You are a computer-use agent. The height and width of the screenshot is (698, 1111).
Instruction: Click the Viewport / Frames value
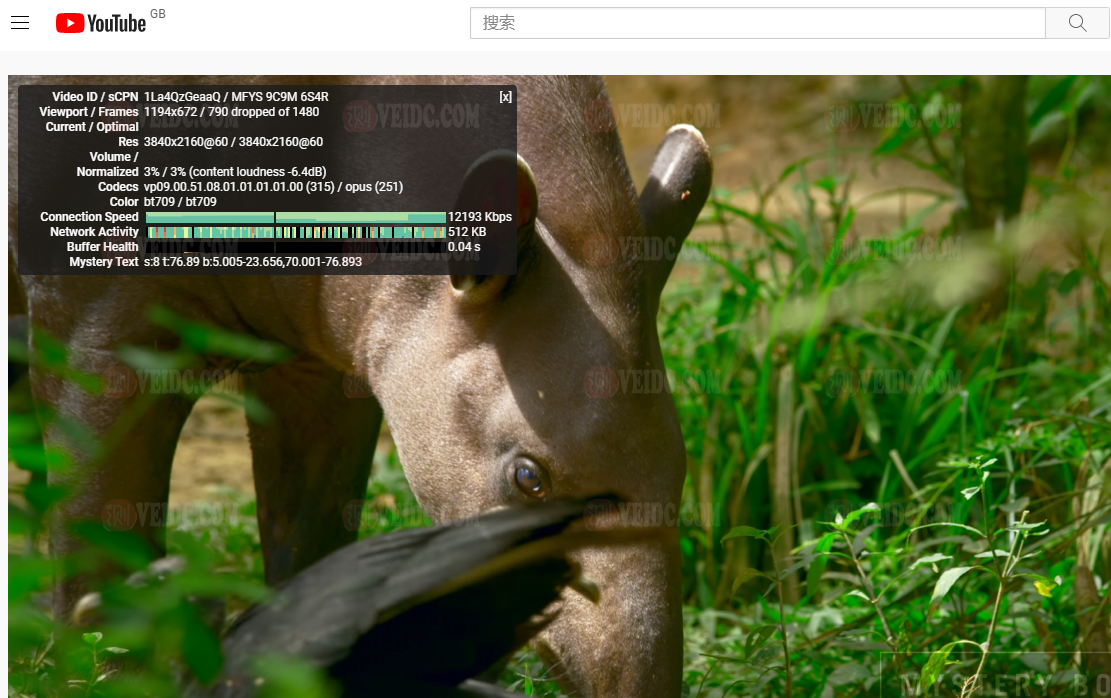[231, 112]
